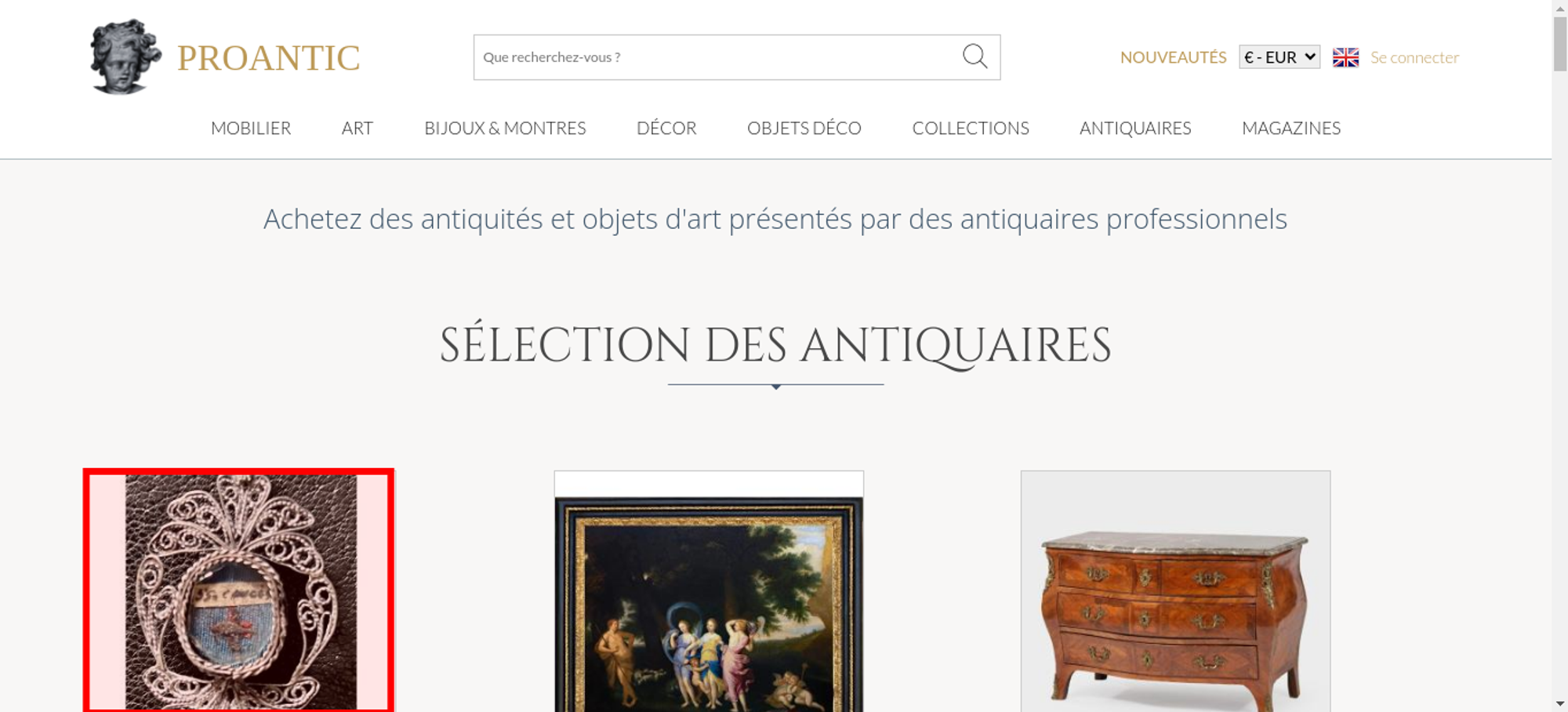
Task: Click the NOUVEAUTÉS link
Action: point(1173,57)
